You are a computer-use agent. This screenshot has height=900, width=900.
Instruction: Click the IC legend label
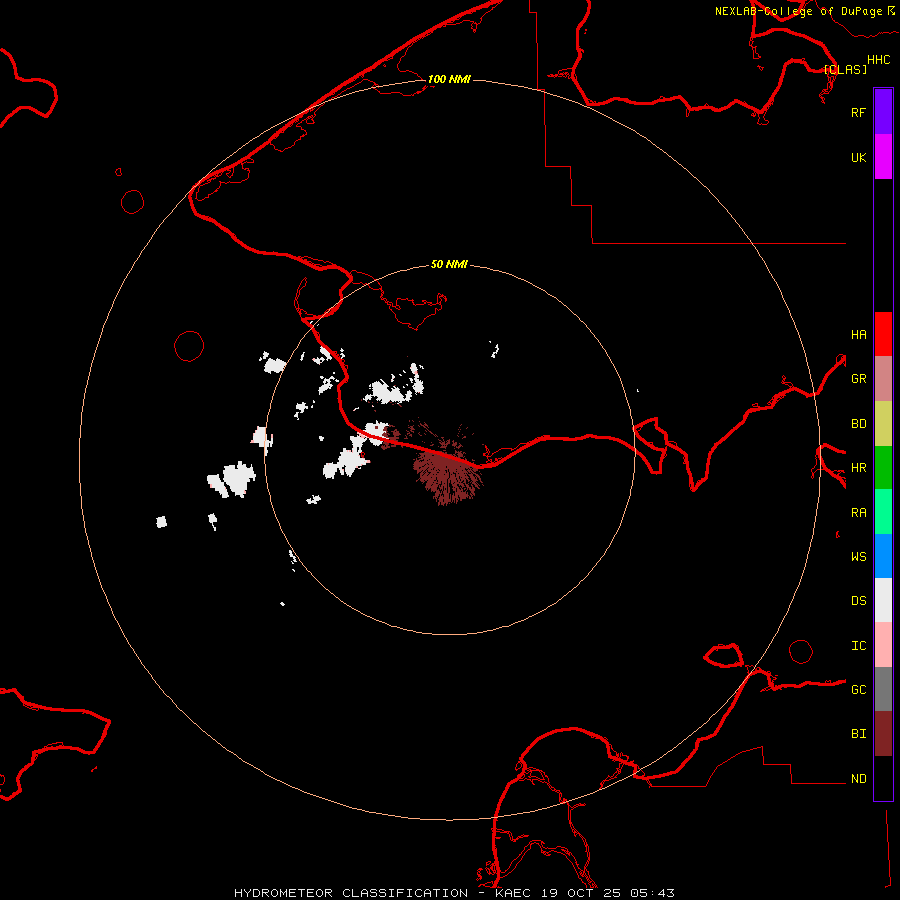pos(859,646)
